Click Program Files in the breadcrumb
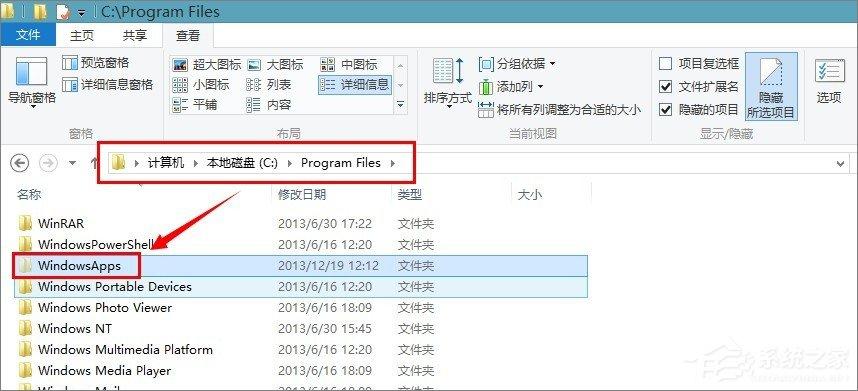The image size is (858, 391). click(x=340, y=163)
